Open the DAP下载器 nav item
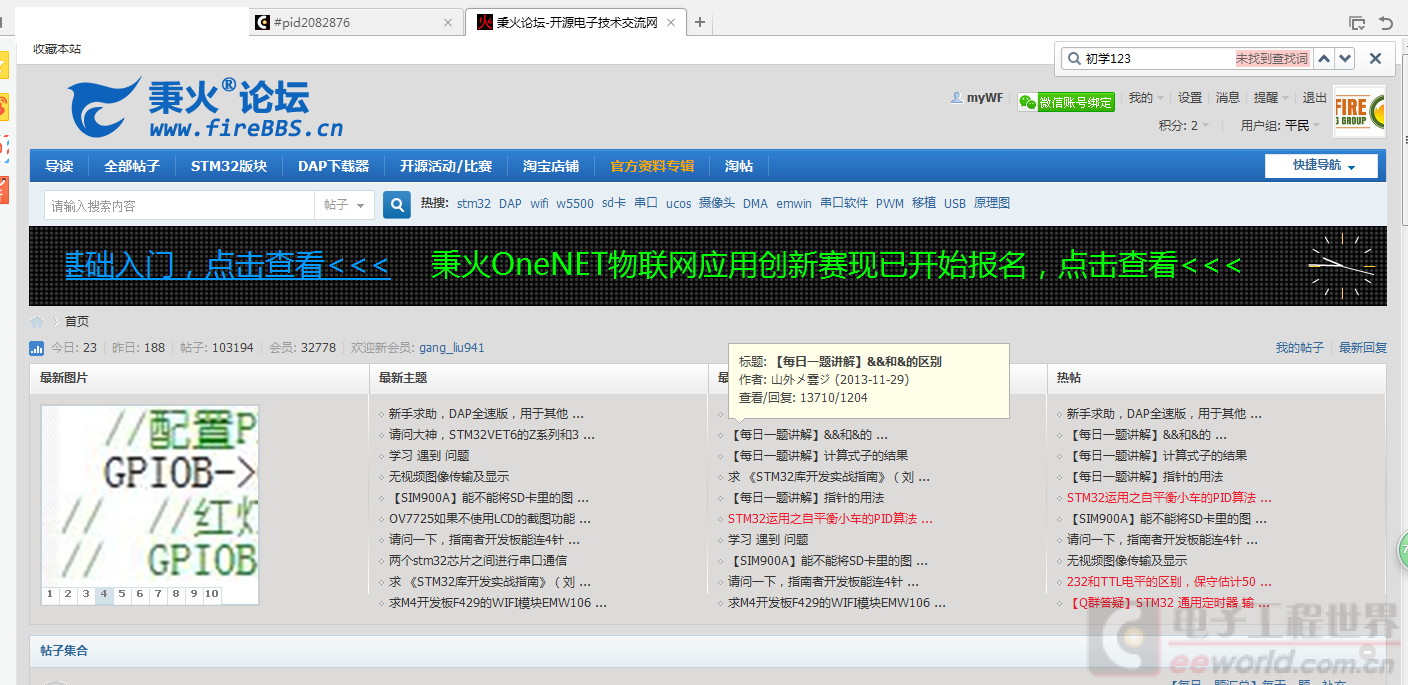This screenshot has height=685, width=1408. [334, 166]
